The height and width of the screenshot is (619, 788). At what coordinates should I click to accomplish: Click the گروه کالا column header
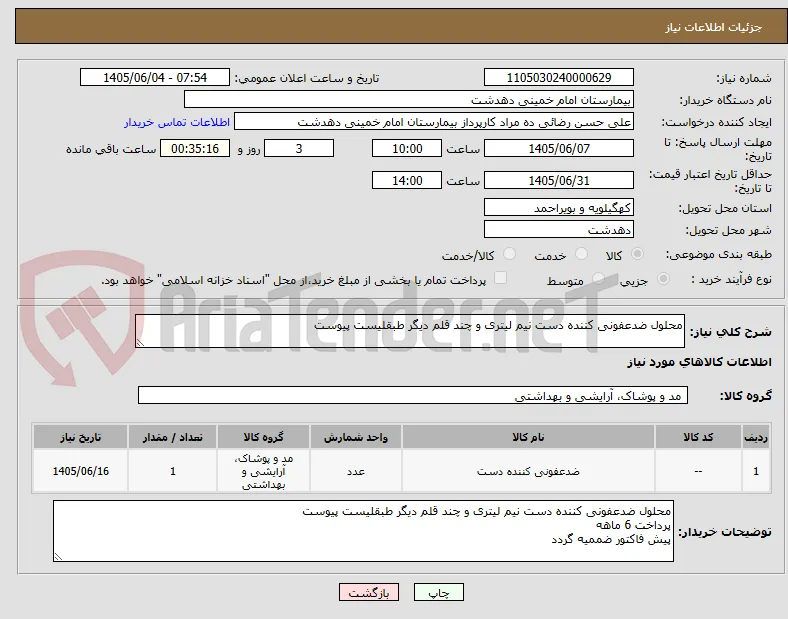(263, 437)
